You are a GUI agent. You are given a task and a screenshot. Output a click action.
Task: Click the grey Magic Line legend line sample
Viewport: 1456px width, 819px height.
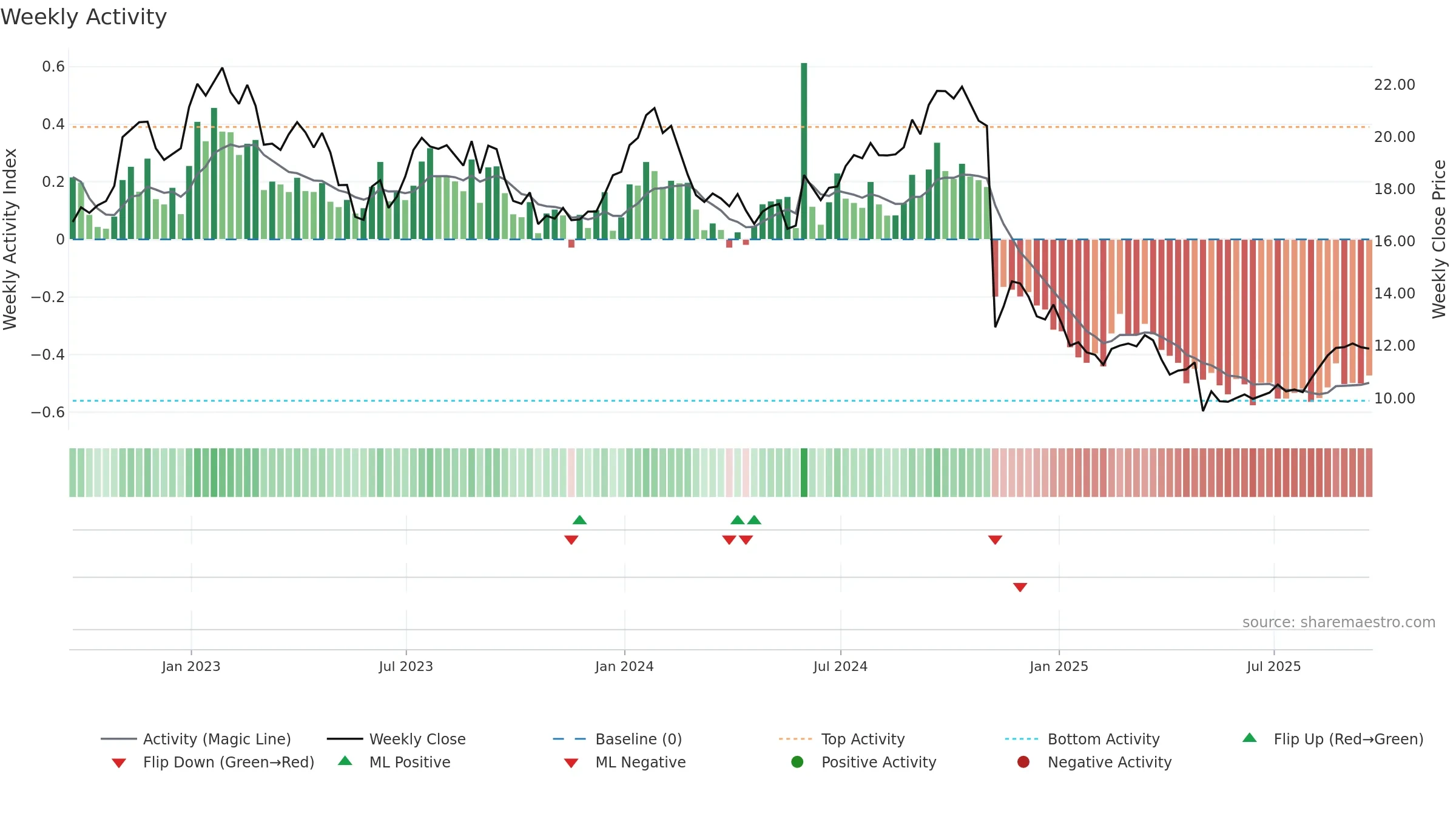[x=118, y=739]
